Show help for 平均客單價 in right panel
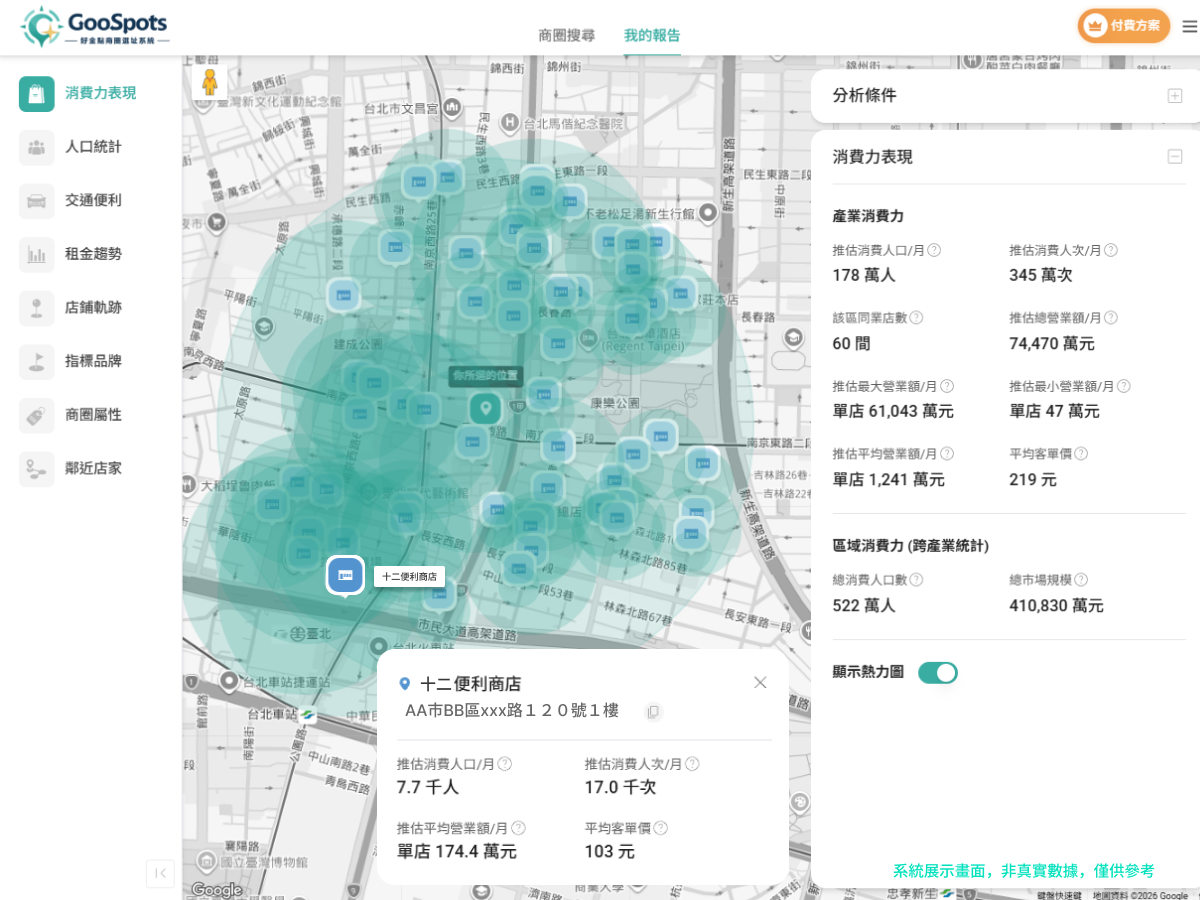The image size is (1200, 900). [x=1081, y=454]
